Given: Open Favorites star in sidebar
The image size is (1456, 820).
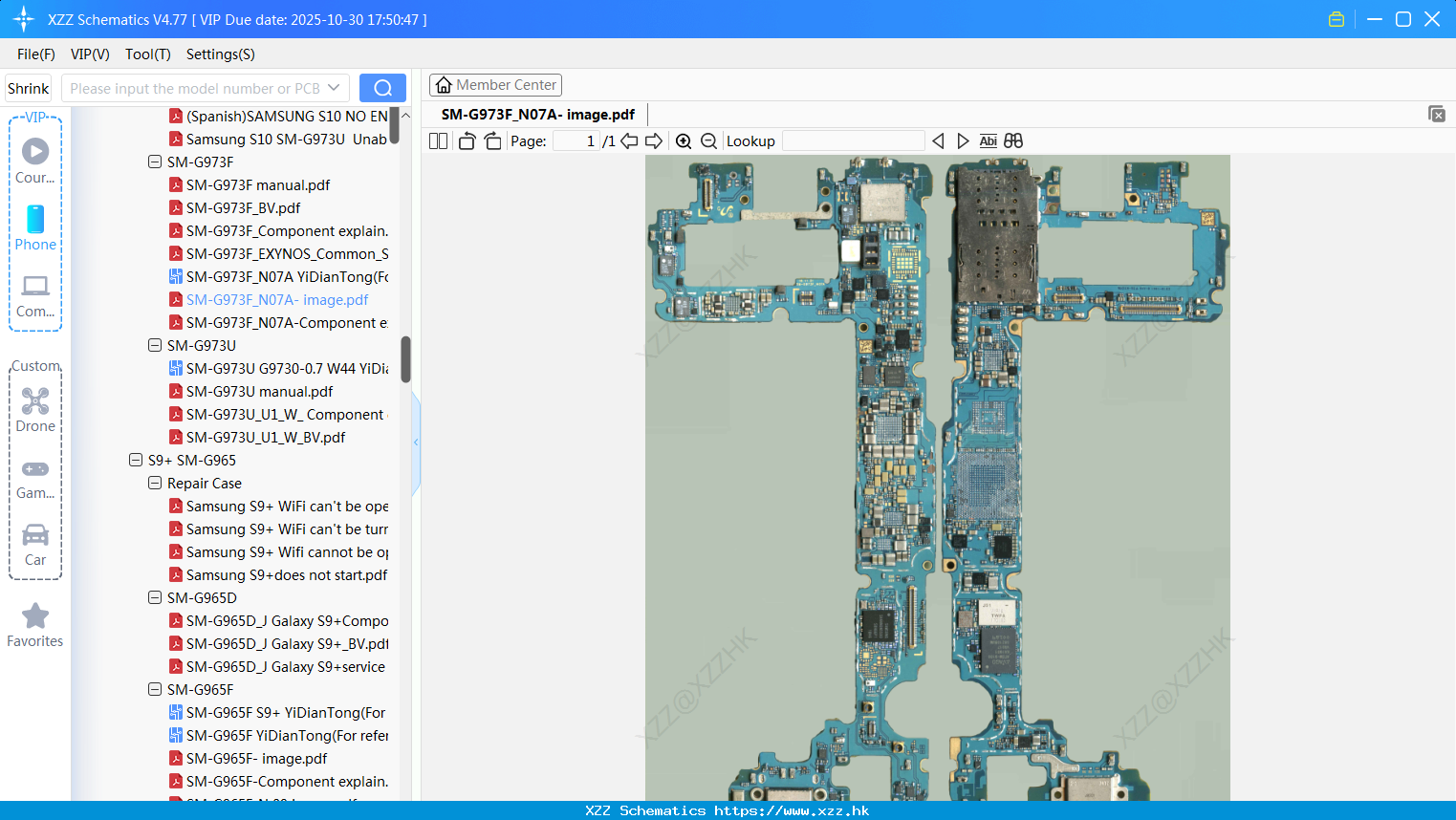Looking at the screenshot, I should pos(35,625).
